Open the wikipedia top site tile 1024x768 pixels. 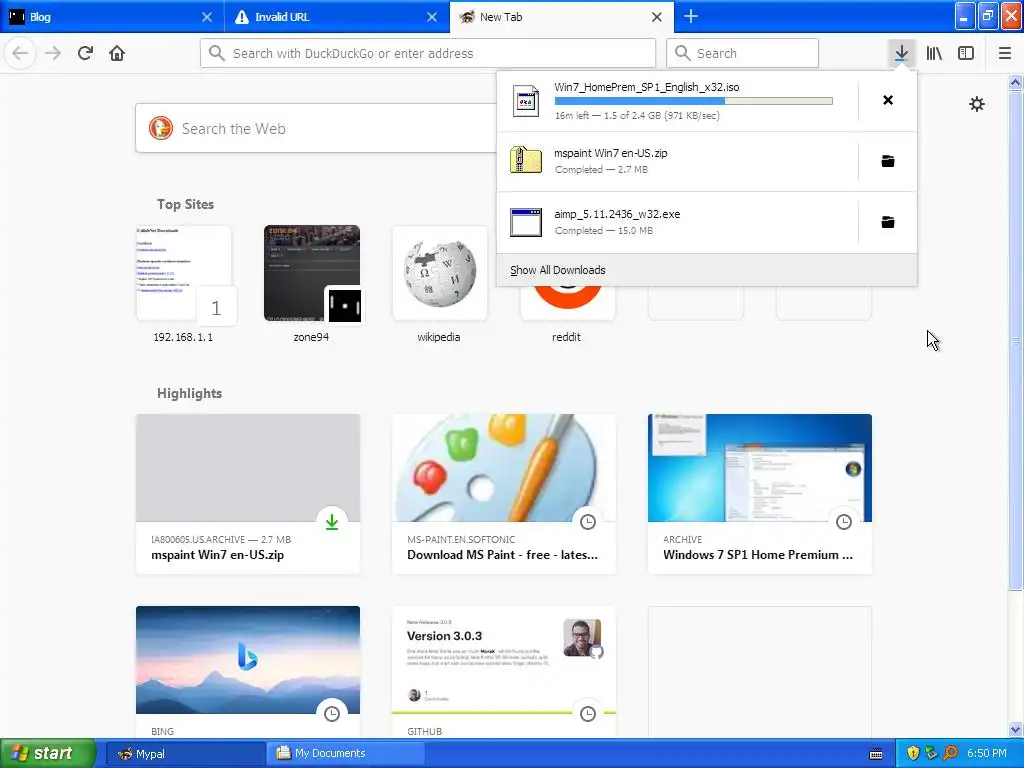point(440,273)
